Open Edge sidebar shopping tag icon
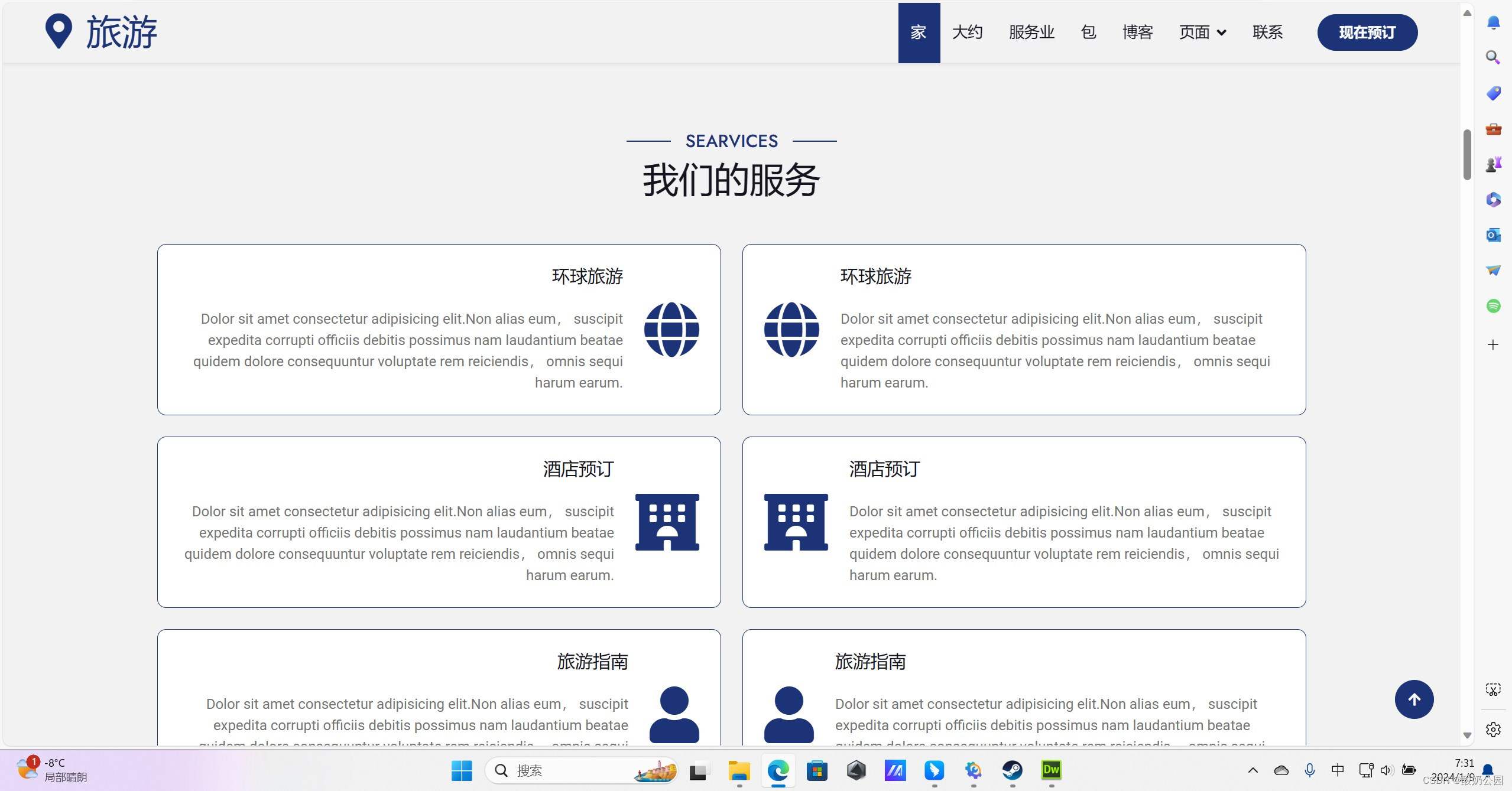This screenshot has height=791, width=1512. [1493, 93]
